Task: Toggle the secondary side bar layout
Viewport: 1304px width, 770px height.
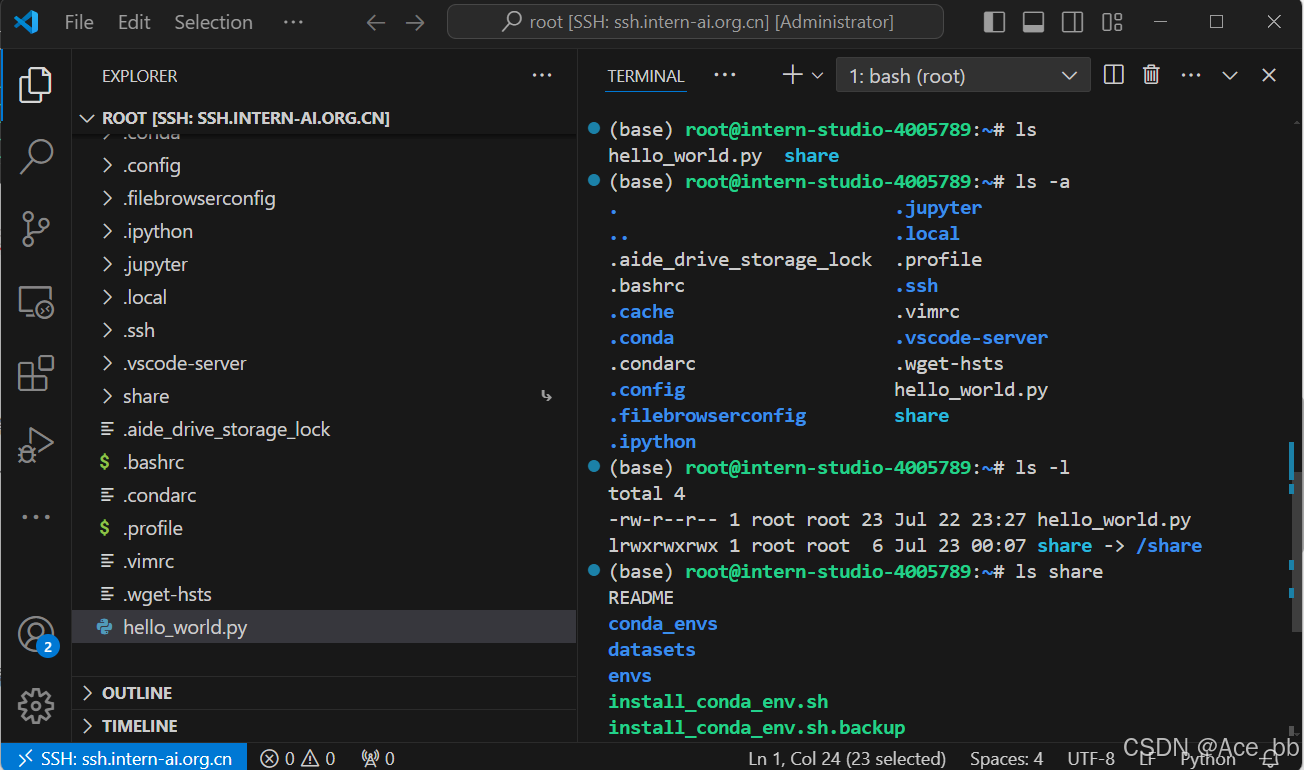Action: [1073, 22]
